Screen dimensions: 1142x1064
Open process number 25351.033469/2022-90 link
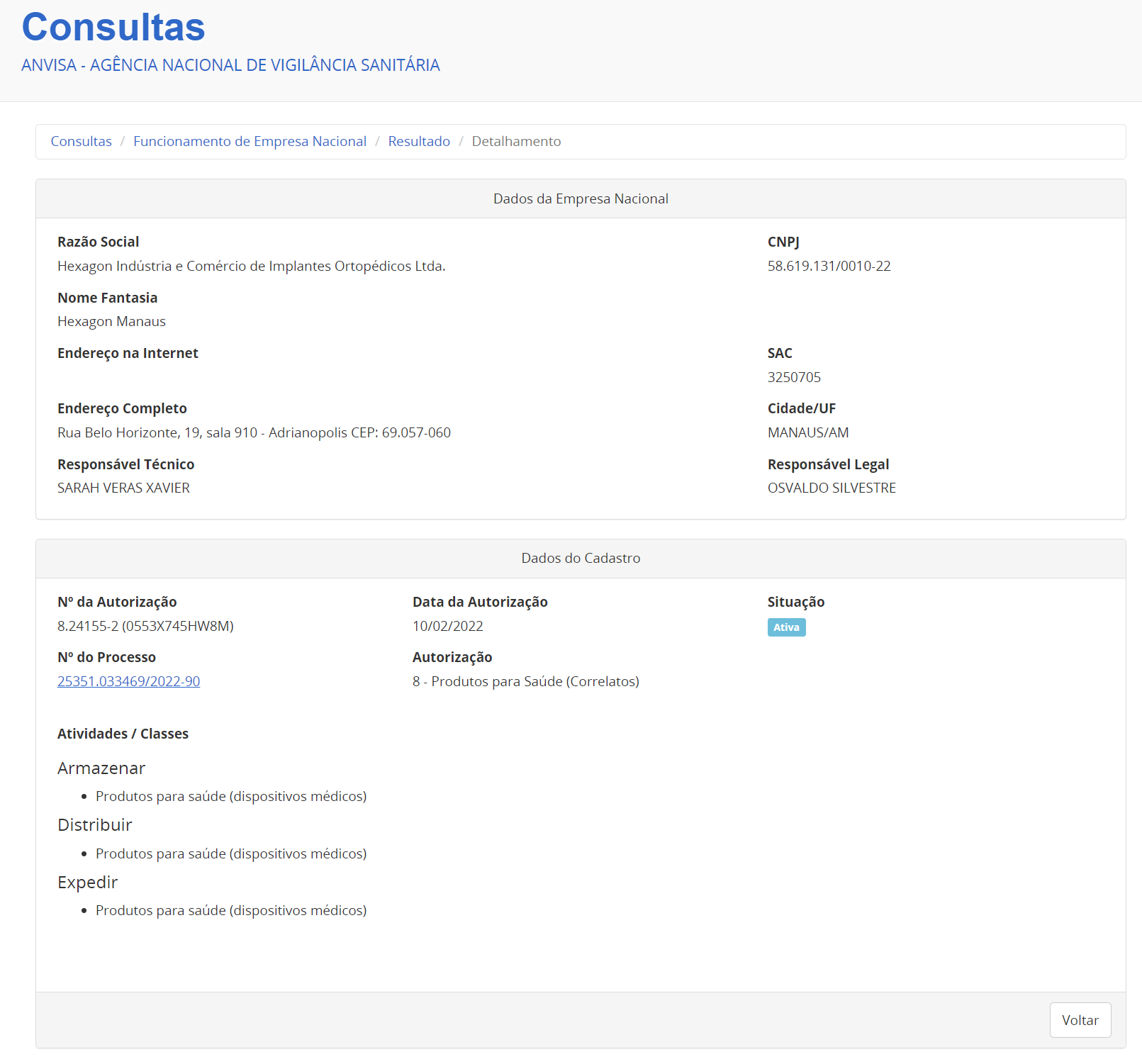coord(128,681)
